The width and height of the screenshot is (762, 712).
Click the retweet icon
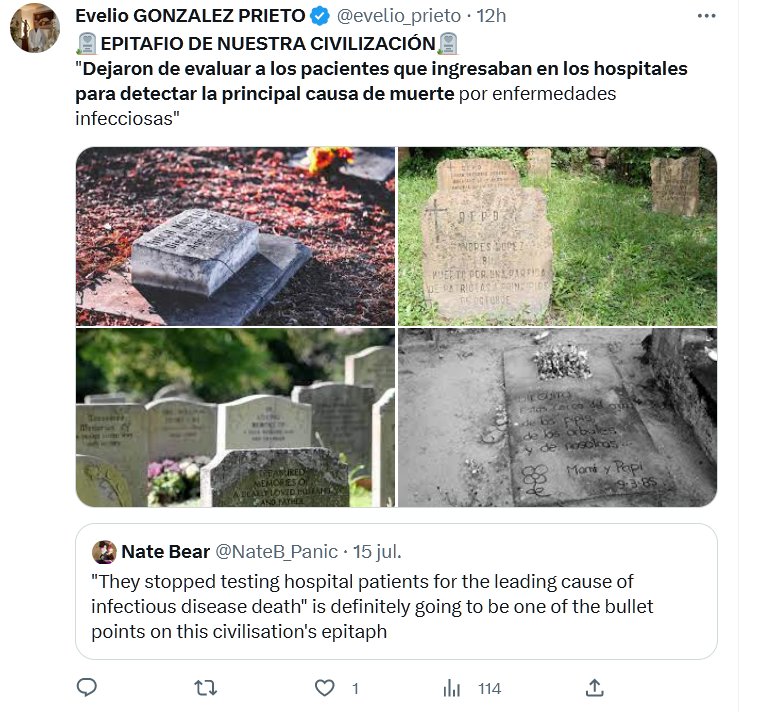coord(206,688)
